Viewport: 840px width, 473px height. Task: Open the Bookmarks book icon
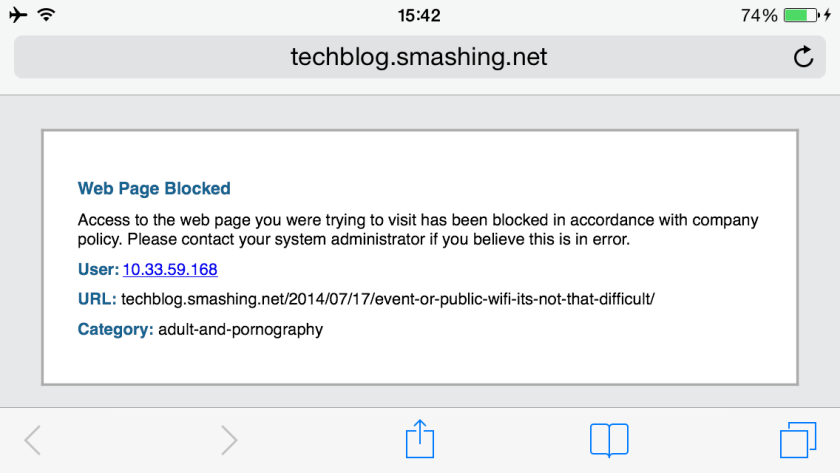(609, 440)
